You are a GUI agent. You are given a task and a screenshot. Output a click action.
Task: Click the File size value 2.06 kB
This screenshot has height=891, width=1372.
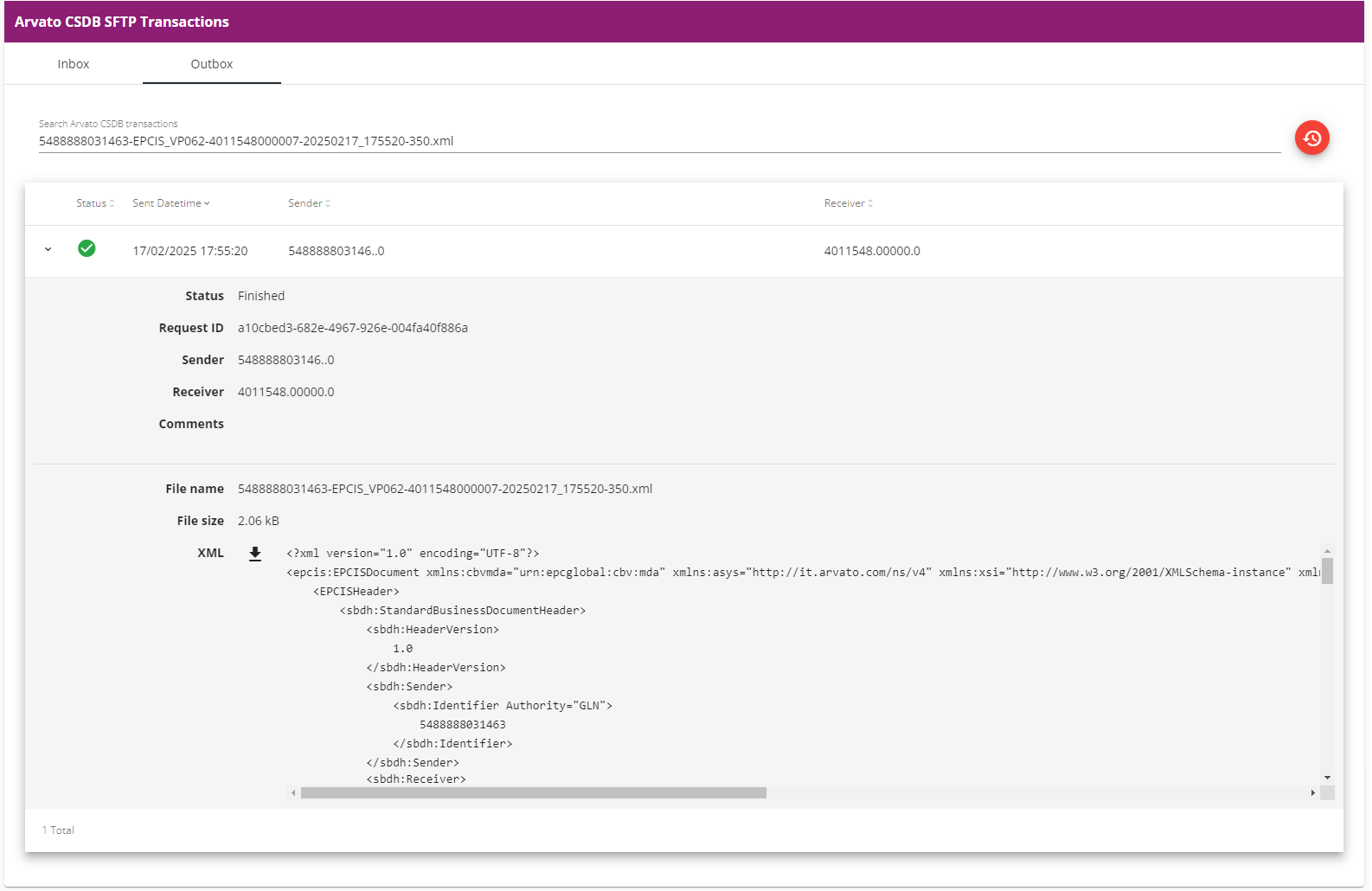259,521
